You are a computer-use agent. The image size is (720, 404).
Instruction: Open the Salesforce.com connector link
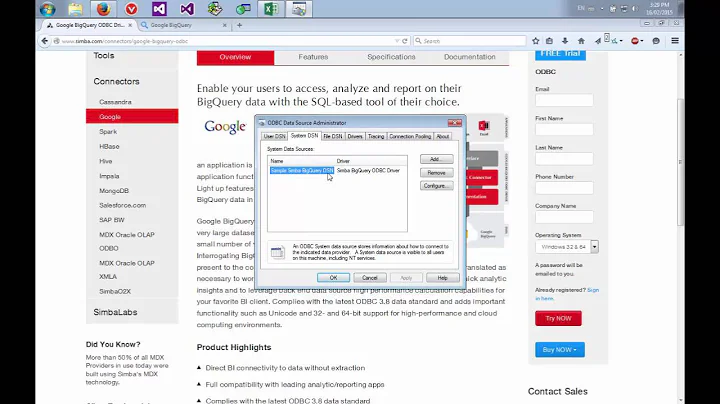tap(123, 205)
